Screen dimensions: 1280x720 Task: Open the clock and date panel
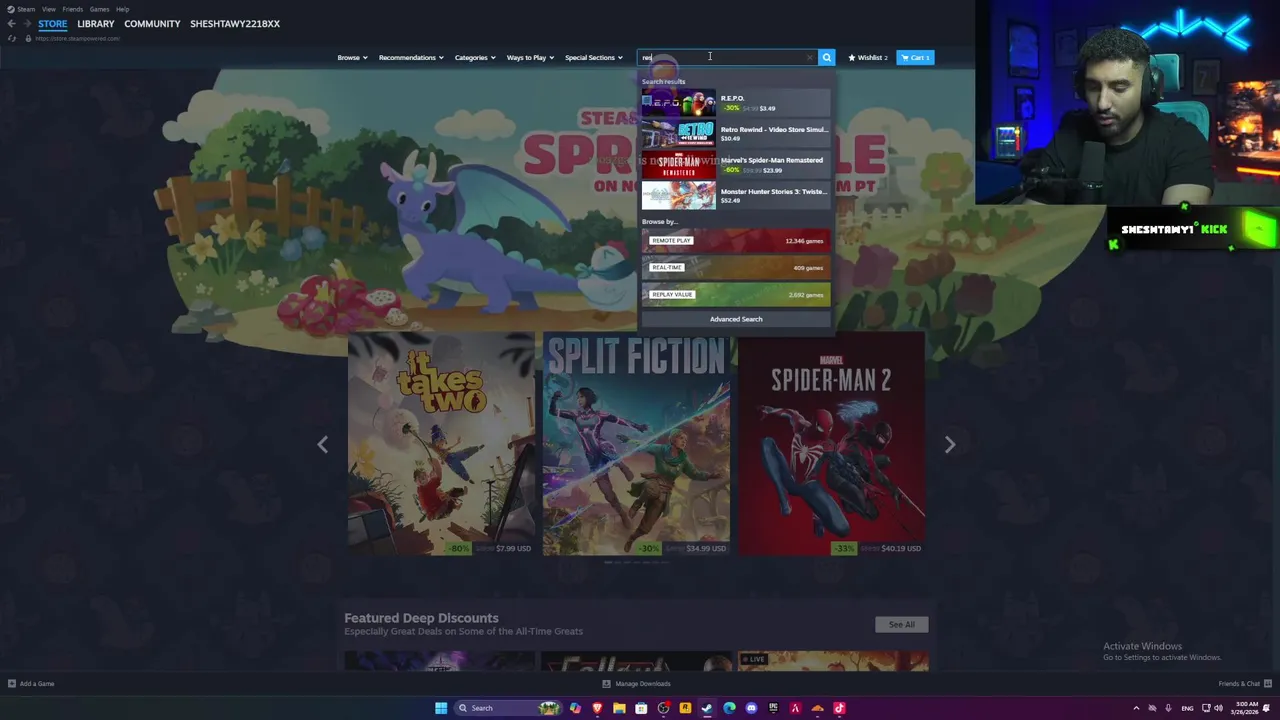point(1246,708)
